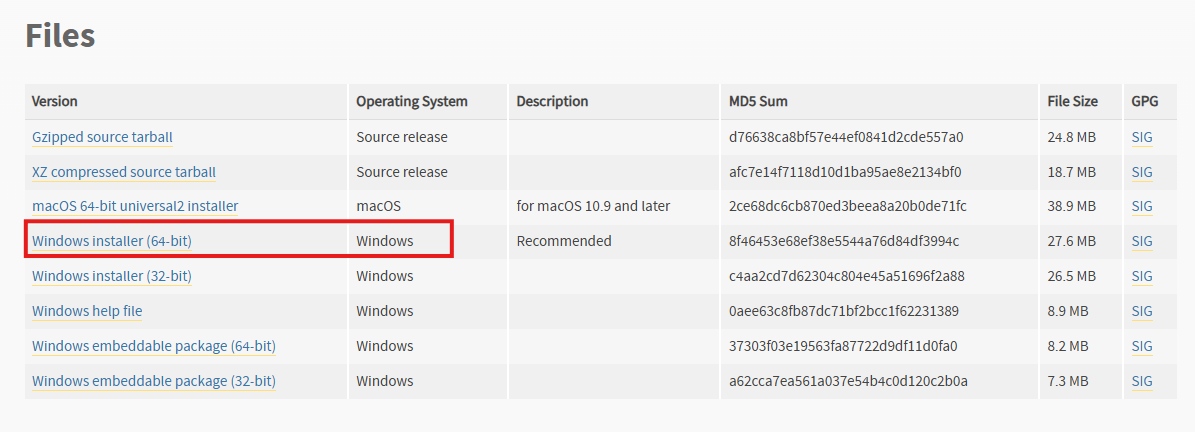Screen dimensions: 1195x432
Task: Select the Windows installer (32-bit) link
Action: (x=112, y=276)
